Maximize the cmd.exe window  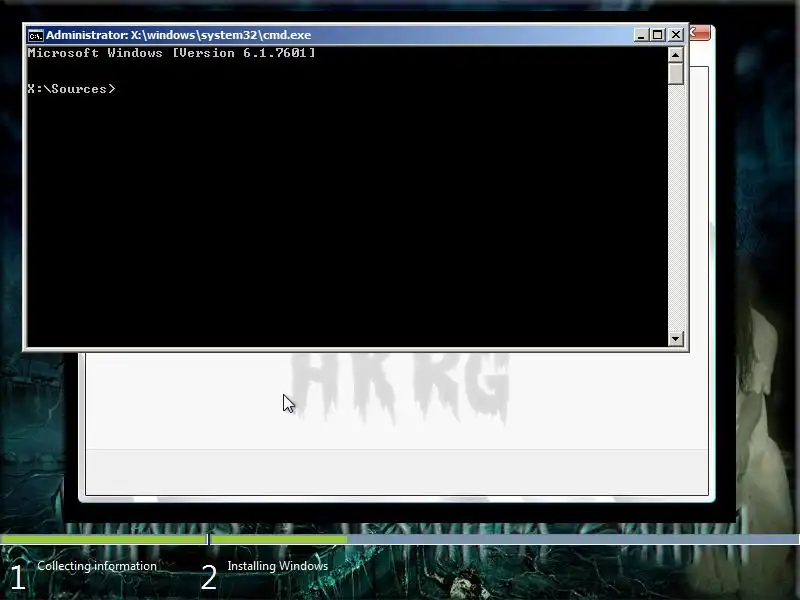(658, 35)
